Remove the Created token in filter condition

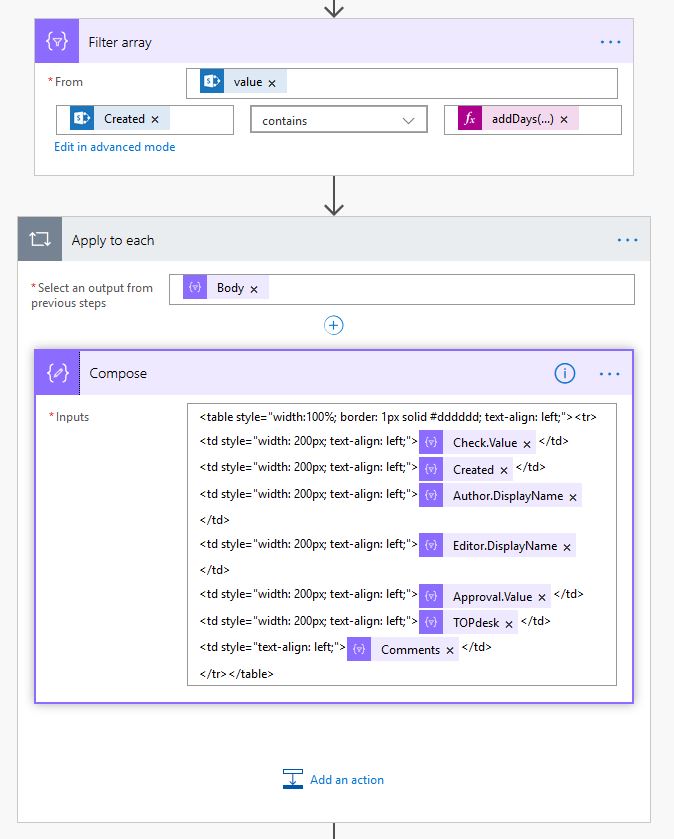155,119
